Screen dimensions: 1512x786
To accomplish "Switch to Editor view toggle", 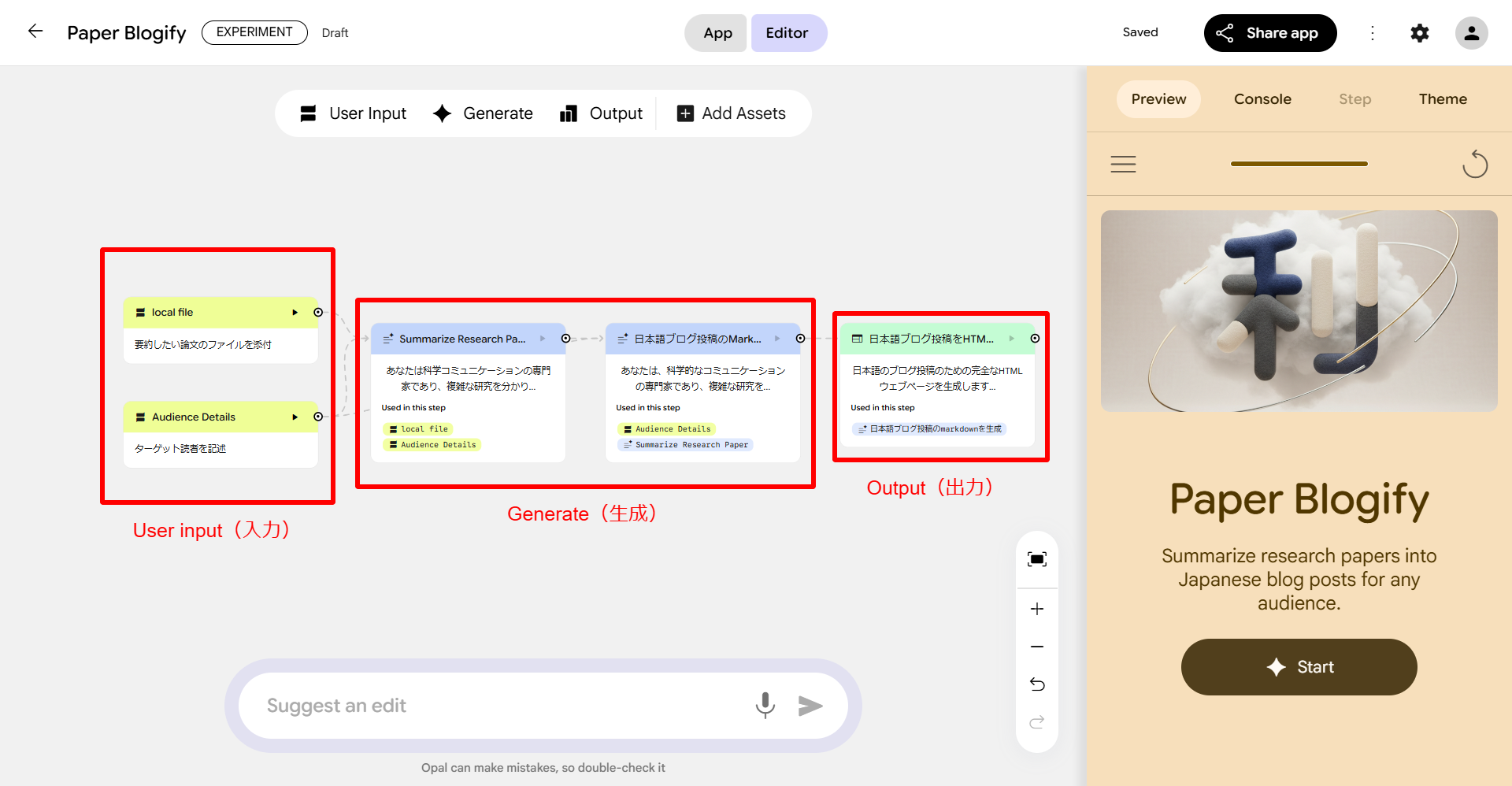I will pos(787,33).
